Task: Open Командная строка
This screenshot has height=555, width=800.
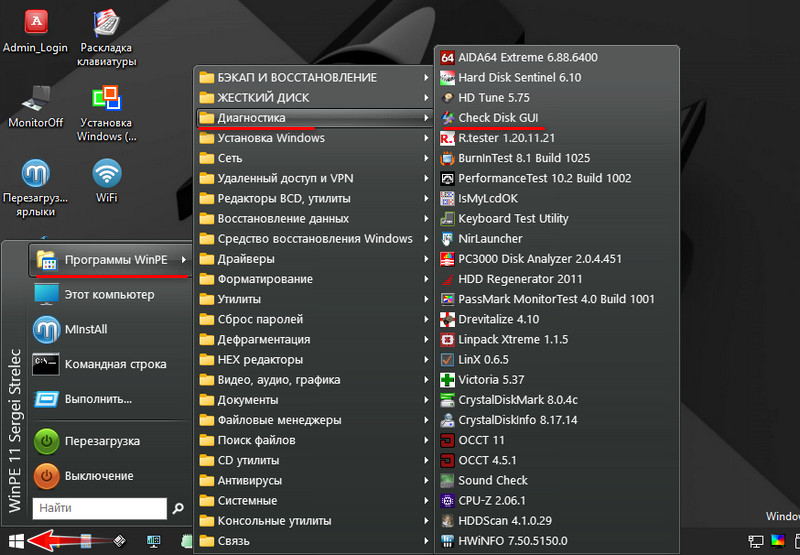Action: 110,364
